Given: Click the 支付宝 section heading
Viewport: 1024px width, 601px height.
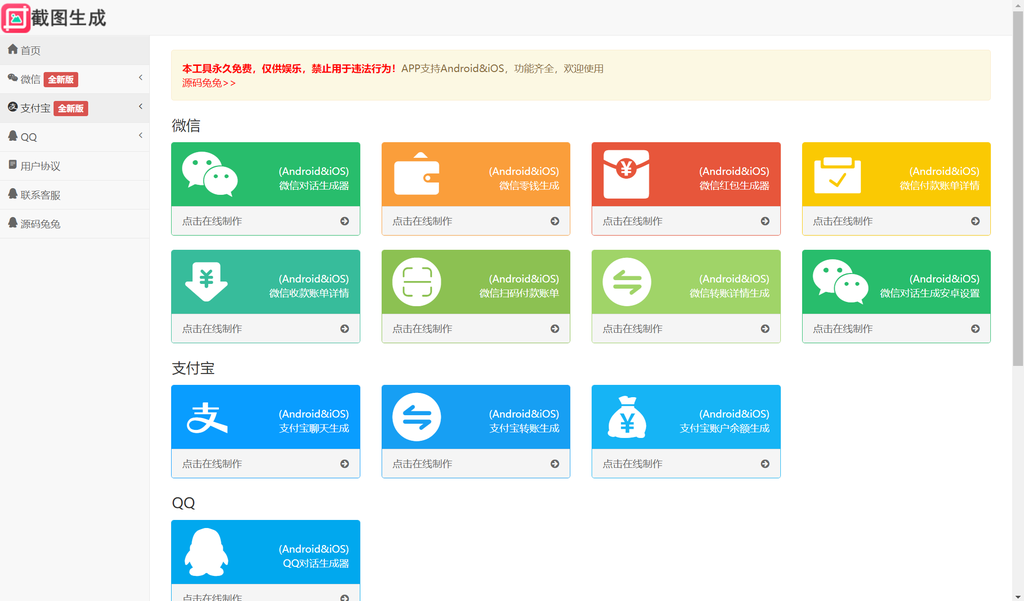Looking at the screenshot, I should pos(193,368).
